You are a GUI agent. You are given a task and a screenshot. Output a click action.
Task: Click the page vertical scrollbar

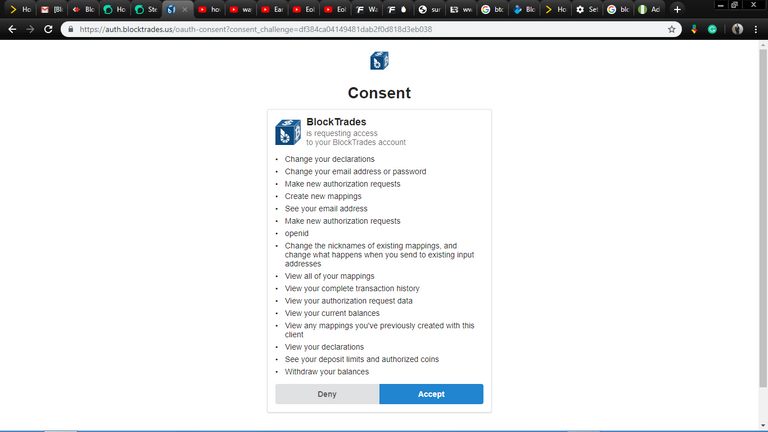[763, 216]
